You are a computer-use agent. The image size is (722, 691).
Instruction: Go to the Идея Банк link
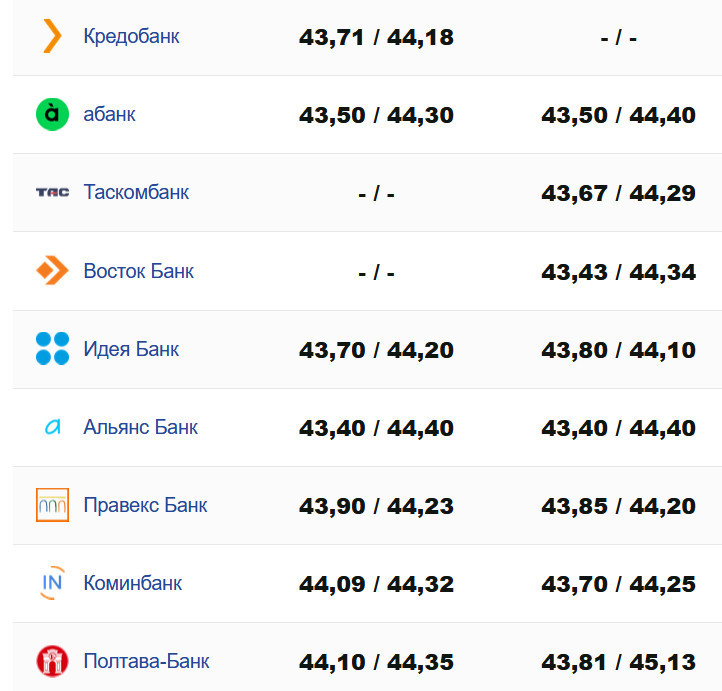(132, 349)
